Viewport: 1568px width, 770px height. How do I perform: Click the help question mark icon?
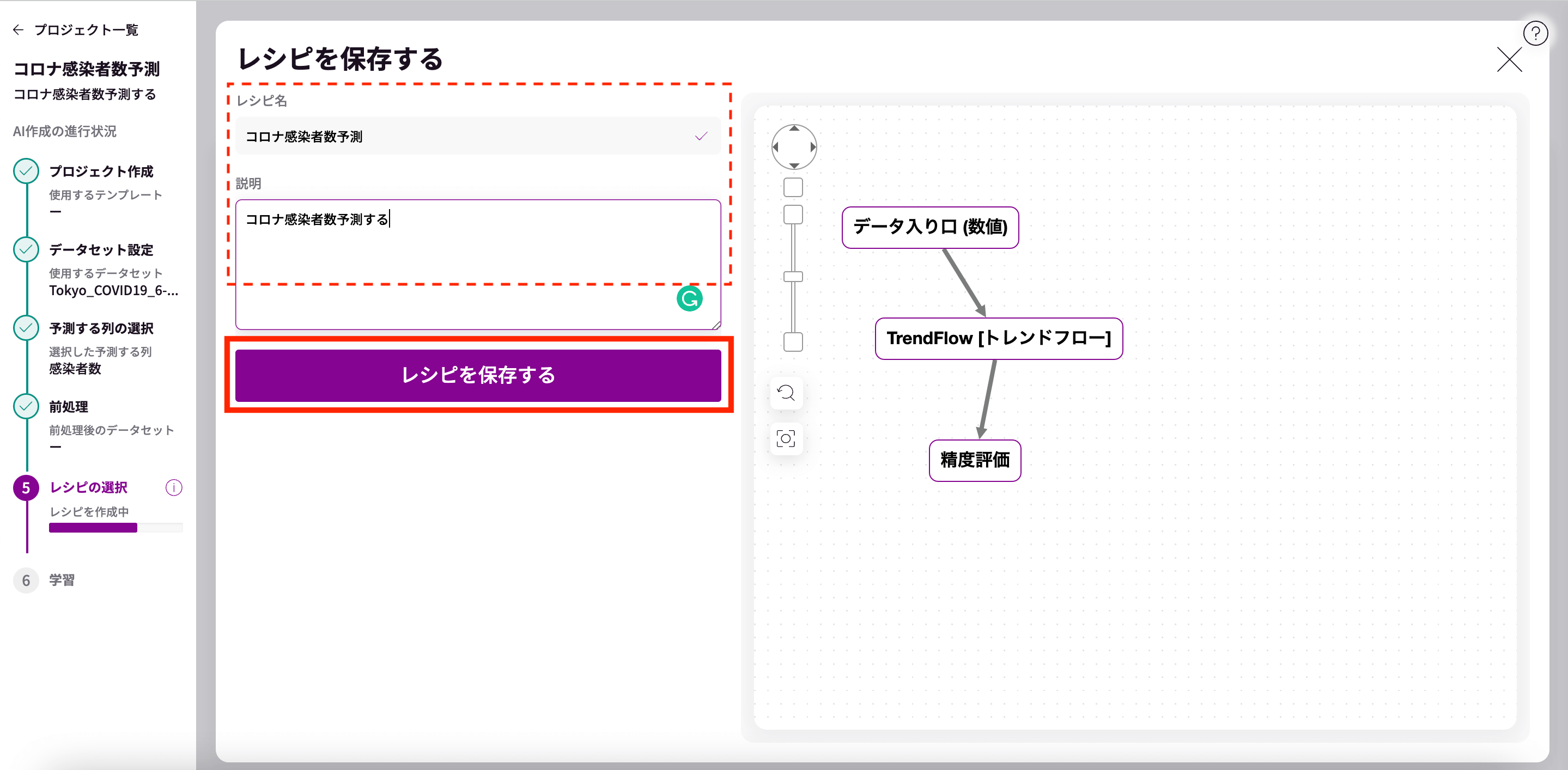(1535, 33)
